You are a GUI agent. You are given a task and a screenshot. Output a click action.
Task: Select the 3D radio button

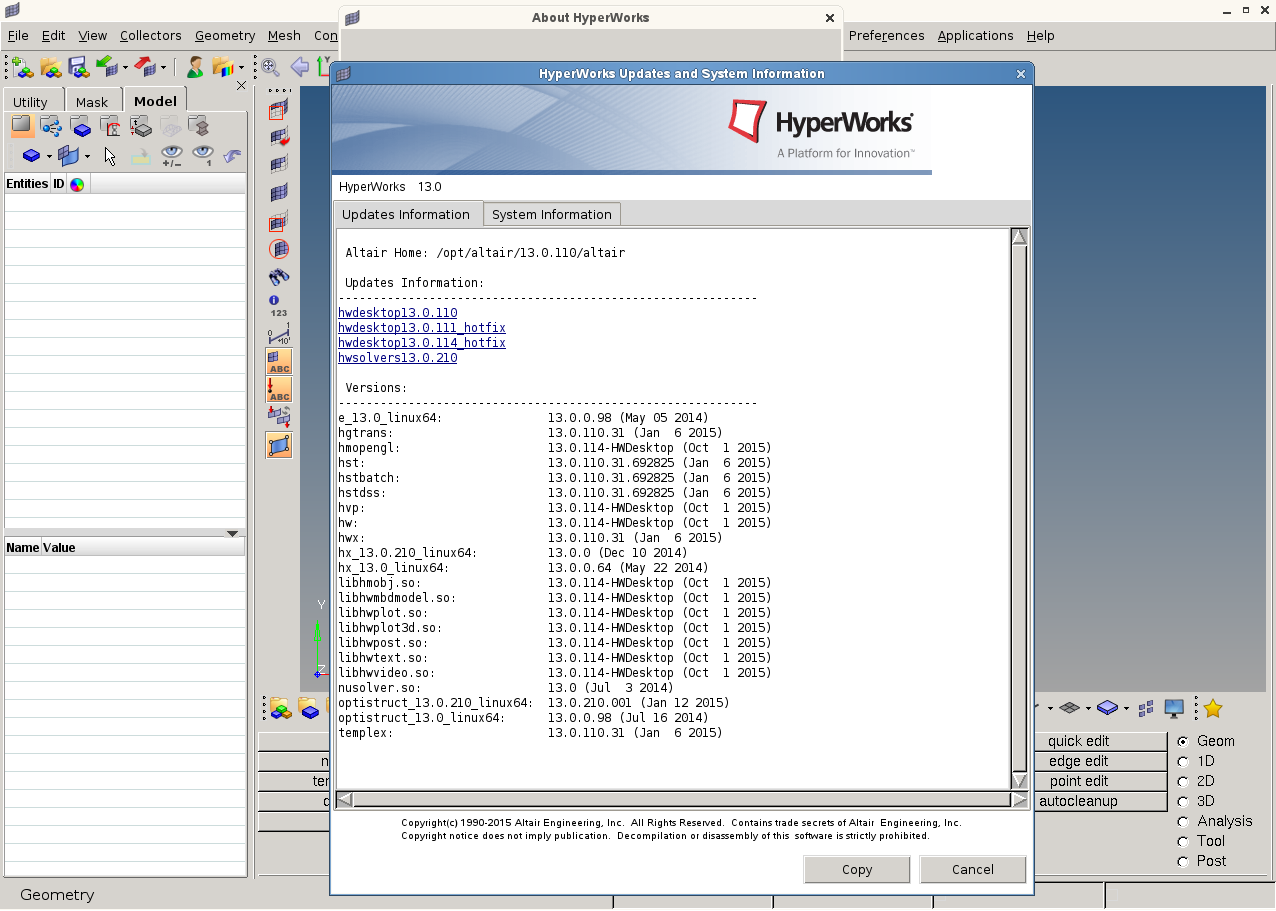coord(1183,801)
